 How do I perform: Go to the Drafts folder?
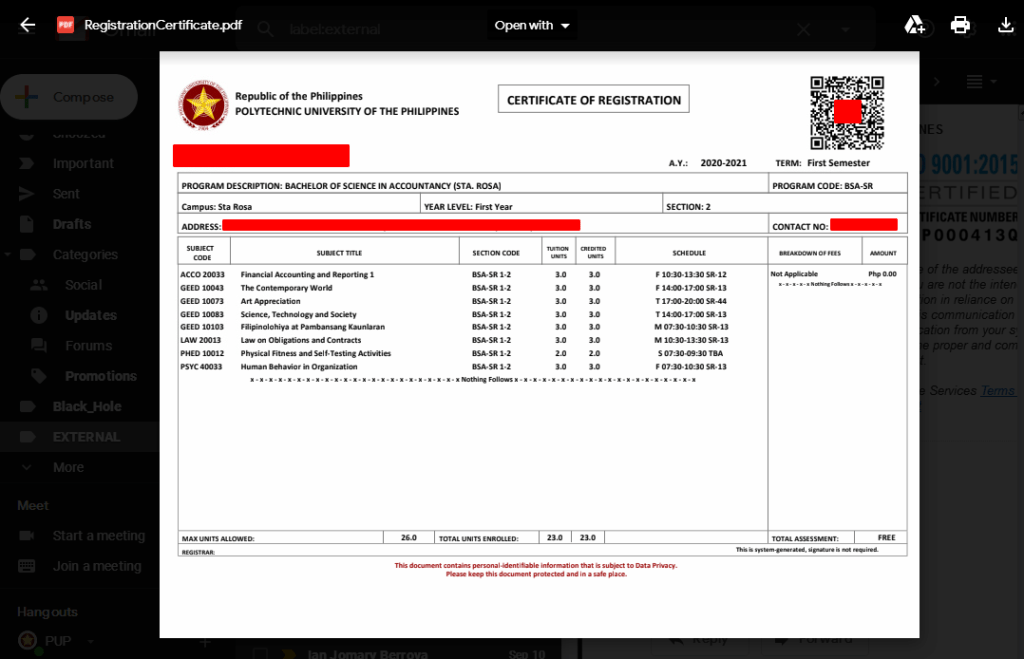click(x=71, y=224)
